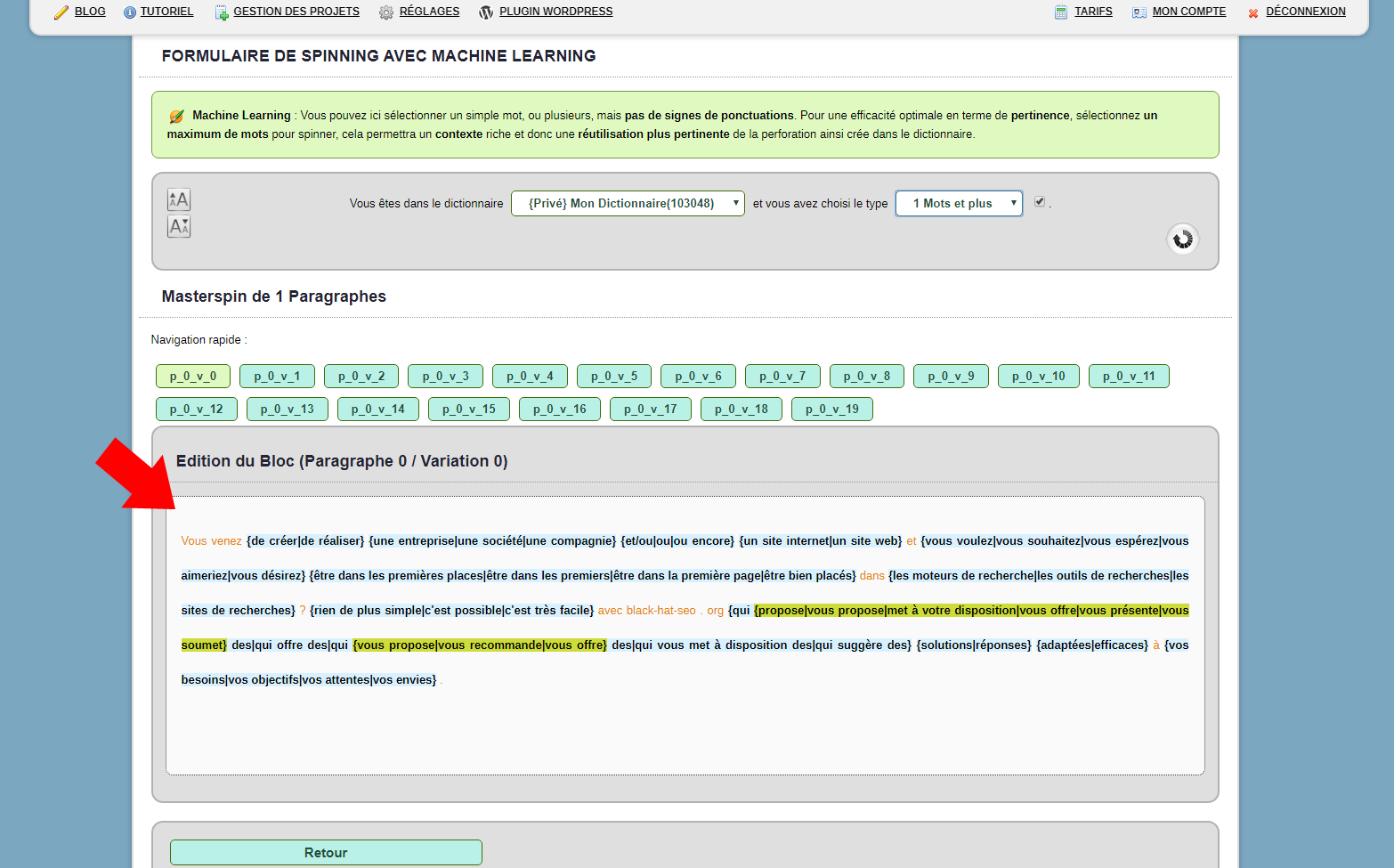
Task: Jump to variation p_0_v_4
Action: point(530,377)
